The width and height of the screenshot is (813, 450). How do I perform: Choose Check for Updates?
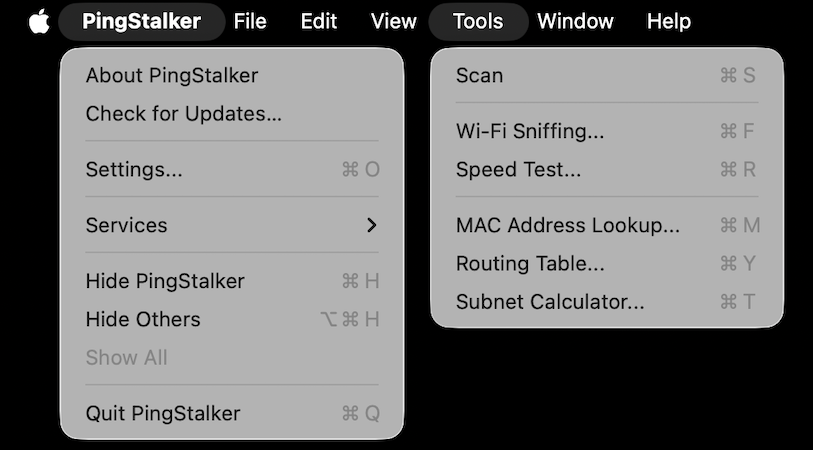pos(184,113)
